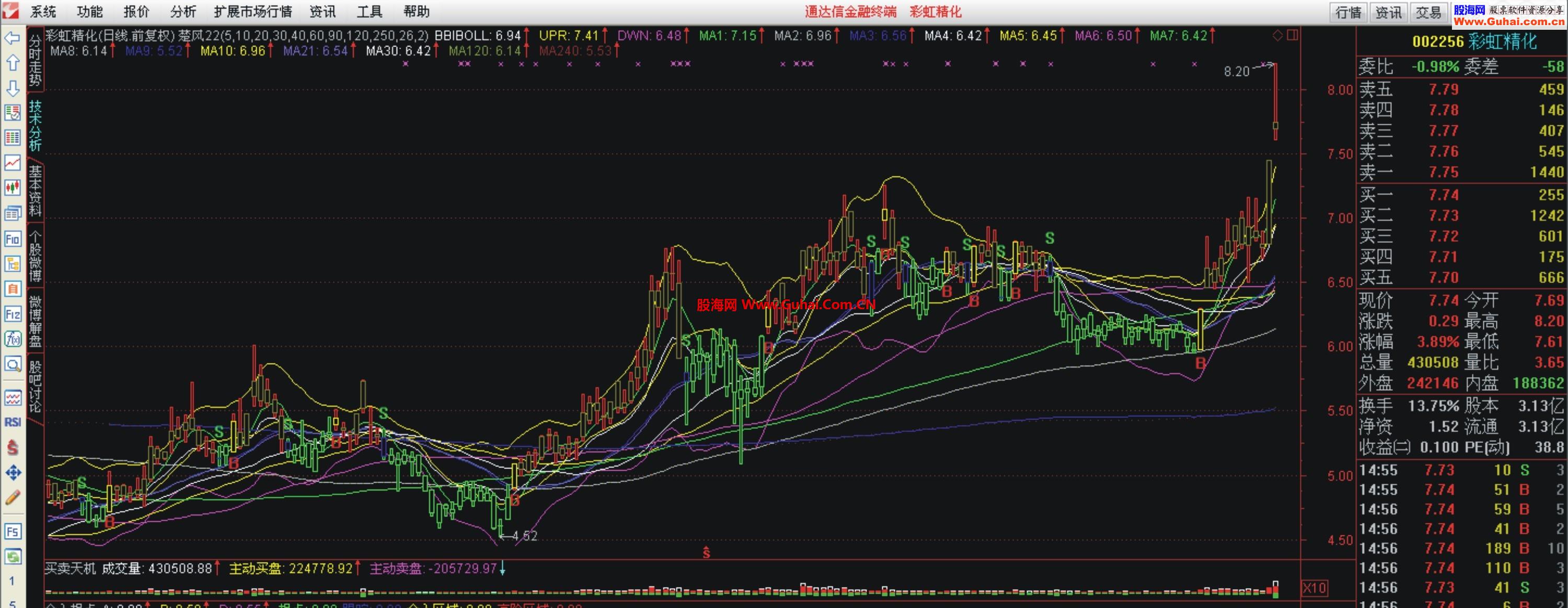The height and width of the screenshot is (608, 1568).
Task: Switch to 股吧讨论 vertical tab
Action: coord(36,387)
